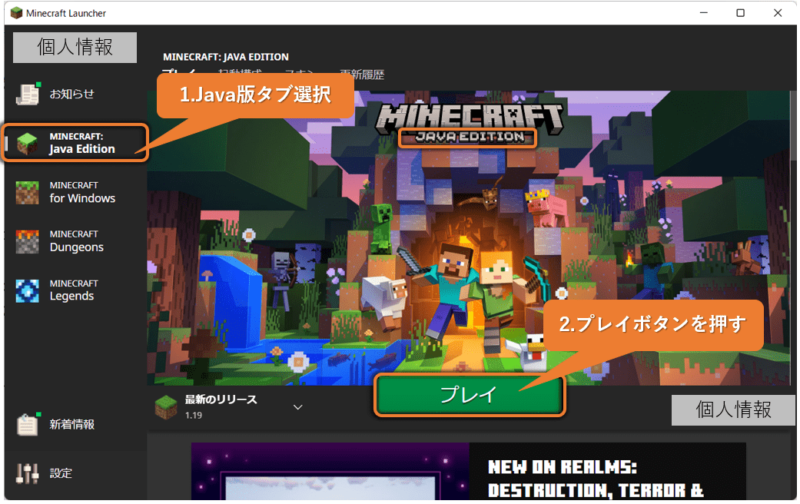Viewport: 800px width, 504px height.
Task: Maximize the Minecraft Launcher window
Action: [741, 13]
